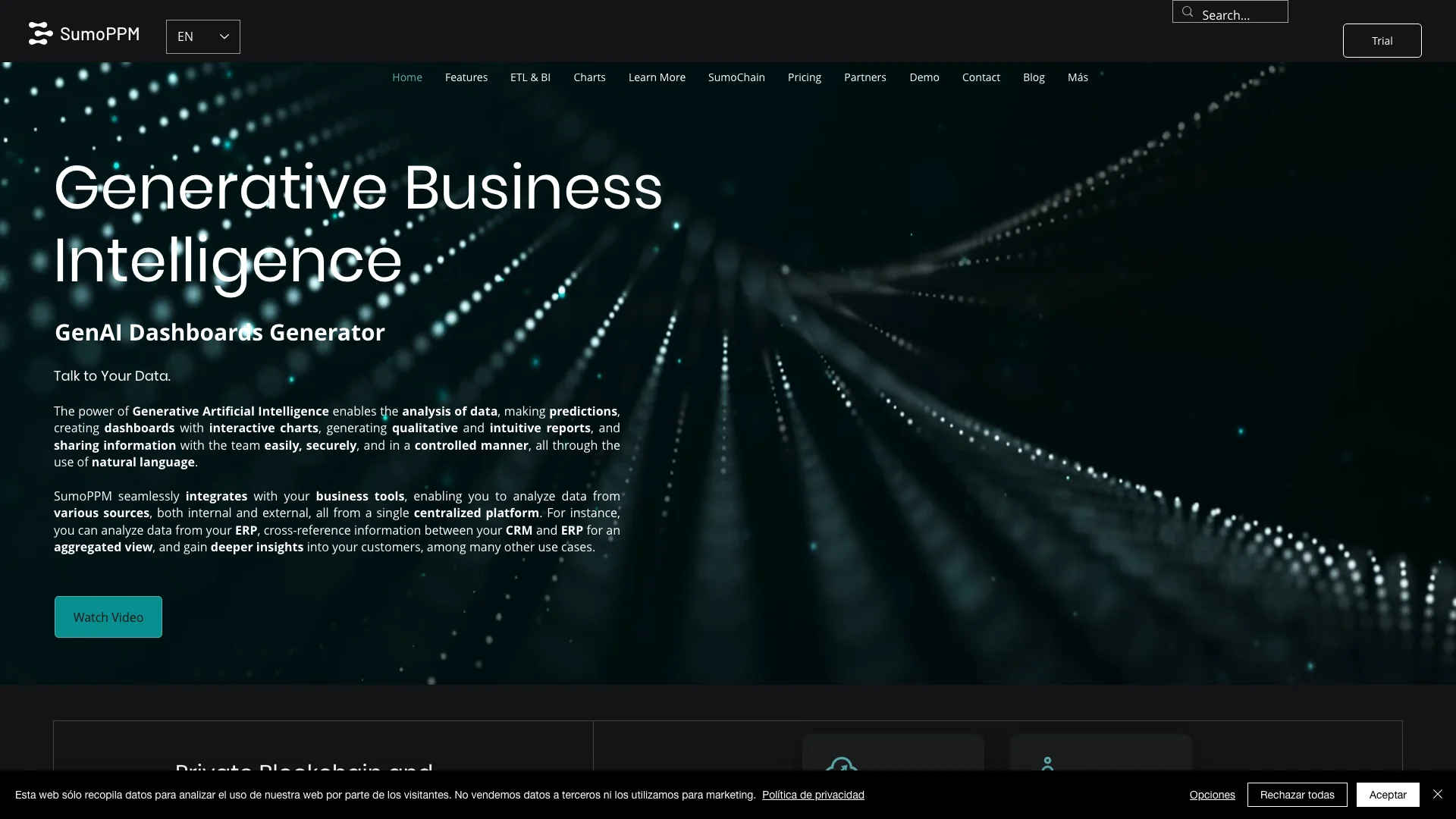Open the Política de privacidad link

click(812, 794)
